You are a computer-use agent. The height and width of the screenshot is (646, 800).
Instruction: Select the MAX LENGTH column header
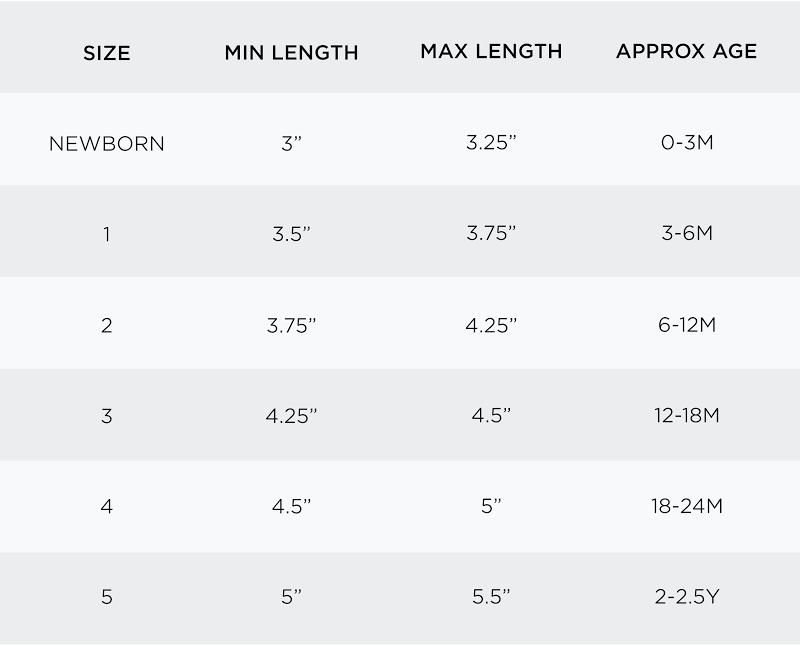491,51
